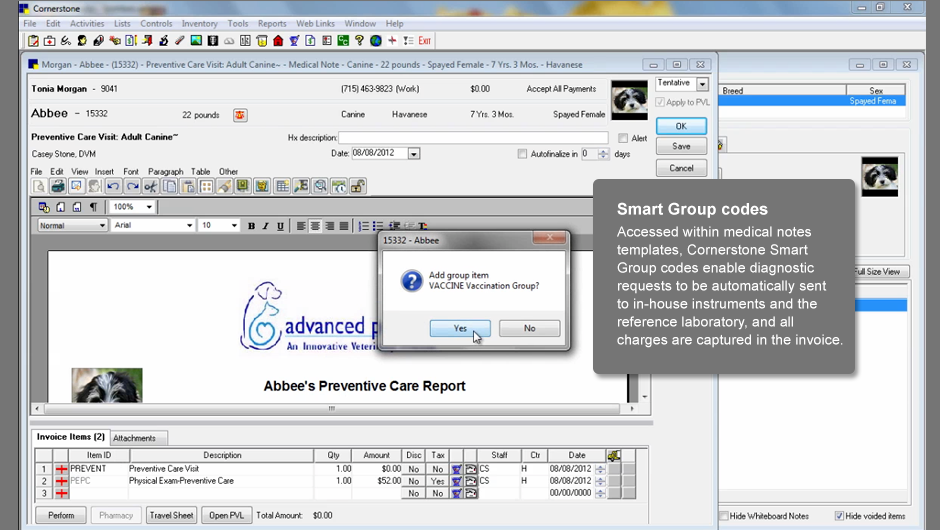This screenshot has height=530, width=940.
Task: Toggle Bold formatting
Action: 251,226
